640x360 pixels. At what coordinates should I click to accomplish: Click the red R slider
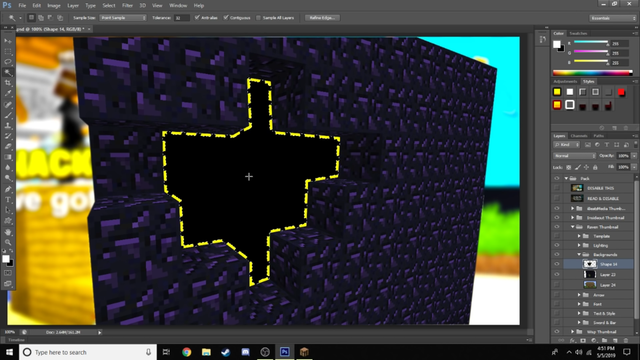(591, 42)
